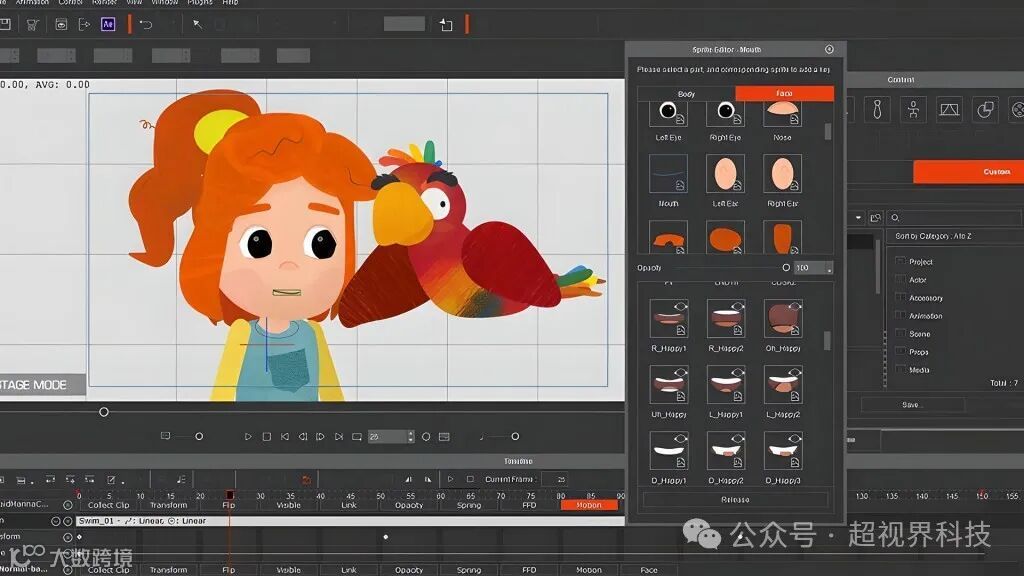This screenshot has height=576, width=1024.
Task: Jump to the first frame in playback controls
Action: [x=285, y=437]
